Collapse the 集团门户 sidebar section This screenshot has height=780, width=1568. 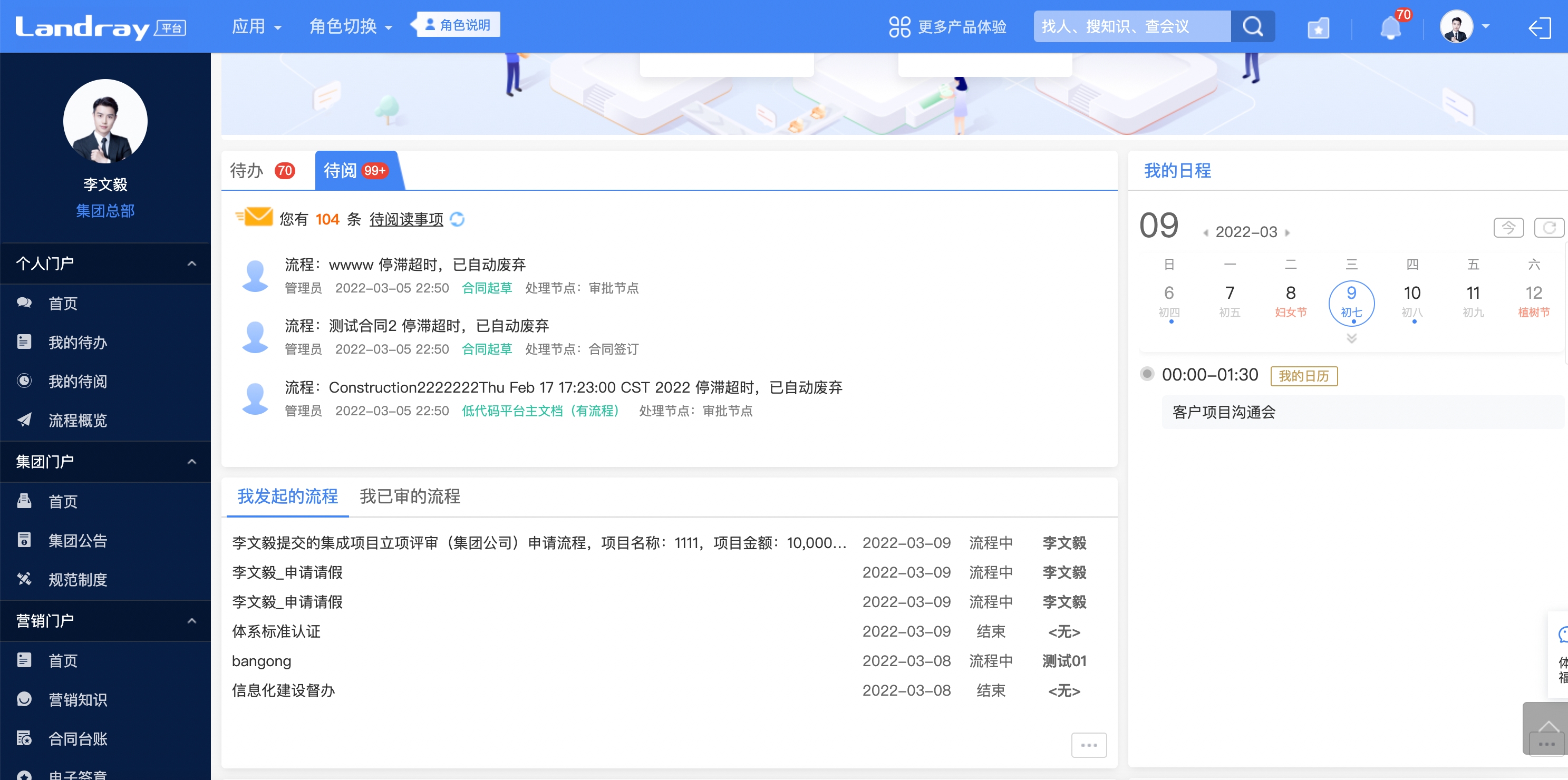click(192, 462)
